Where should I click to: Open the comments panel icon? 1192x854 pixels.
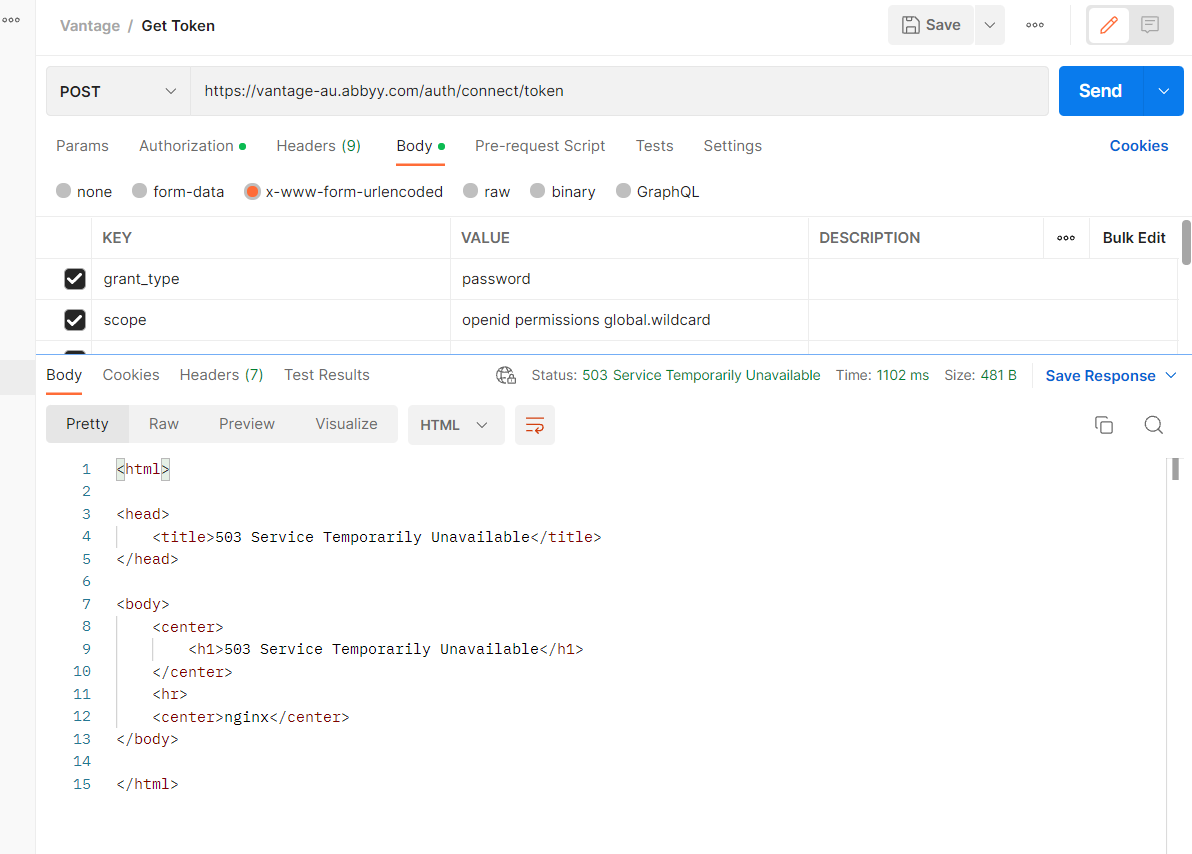tap(1150, 25)
